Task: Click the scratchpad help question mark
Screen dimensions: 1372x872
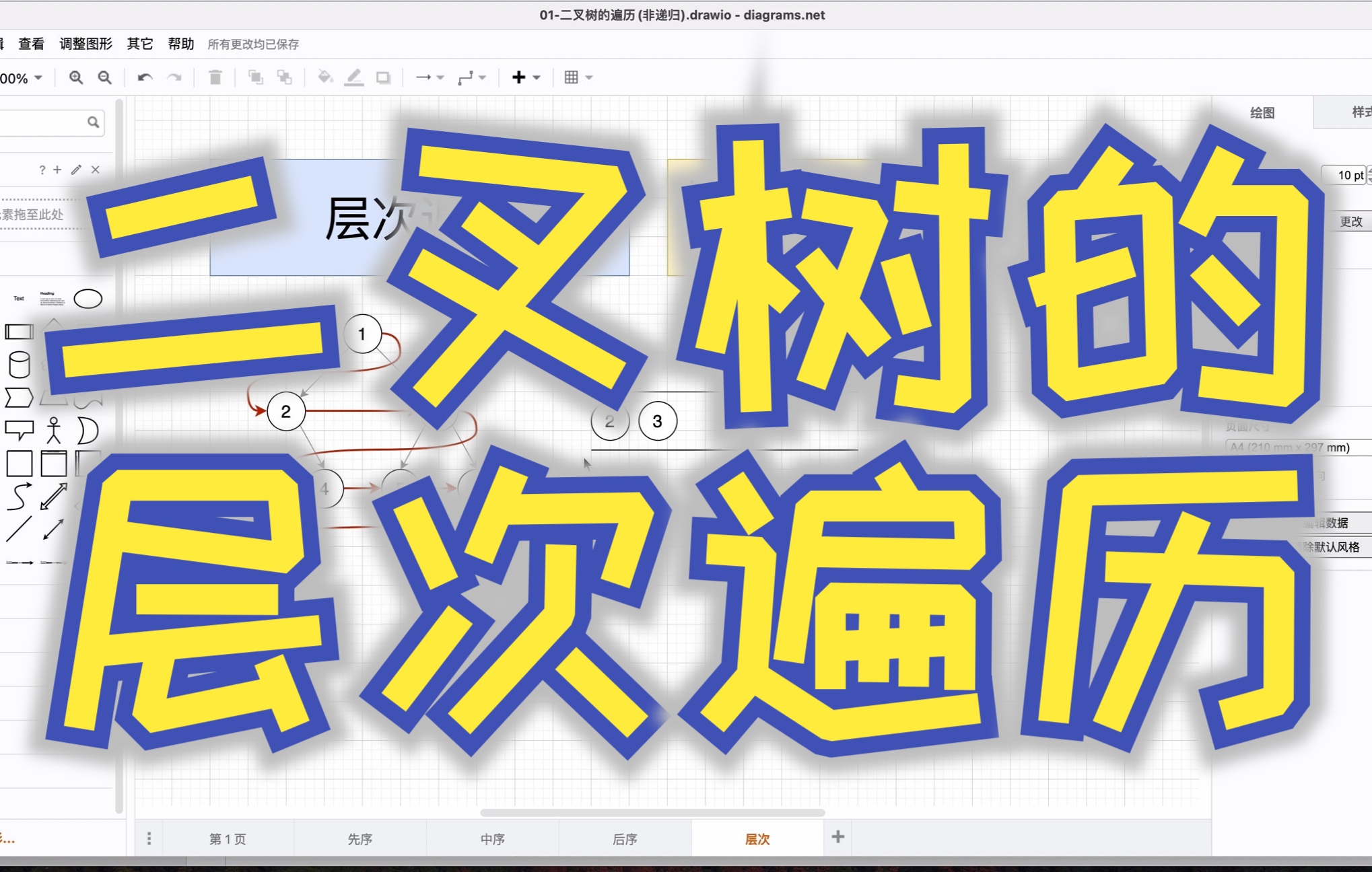Action: click(42, 170)
